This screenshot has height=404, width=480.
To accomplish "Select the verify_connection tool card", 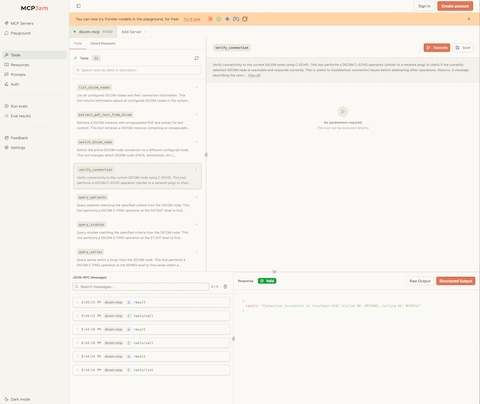I will [x=137, y=176].
